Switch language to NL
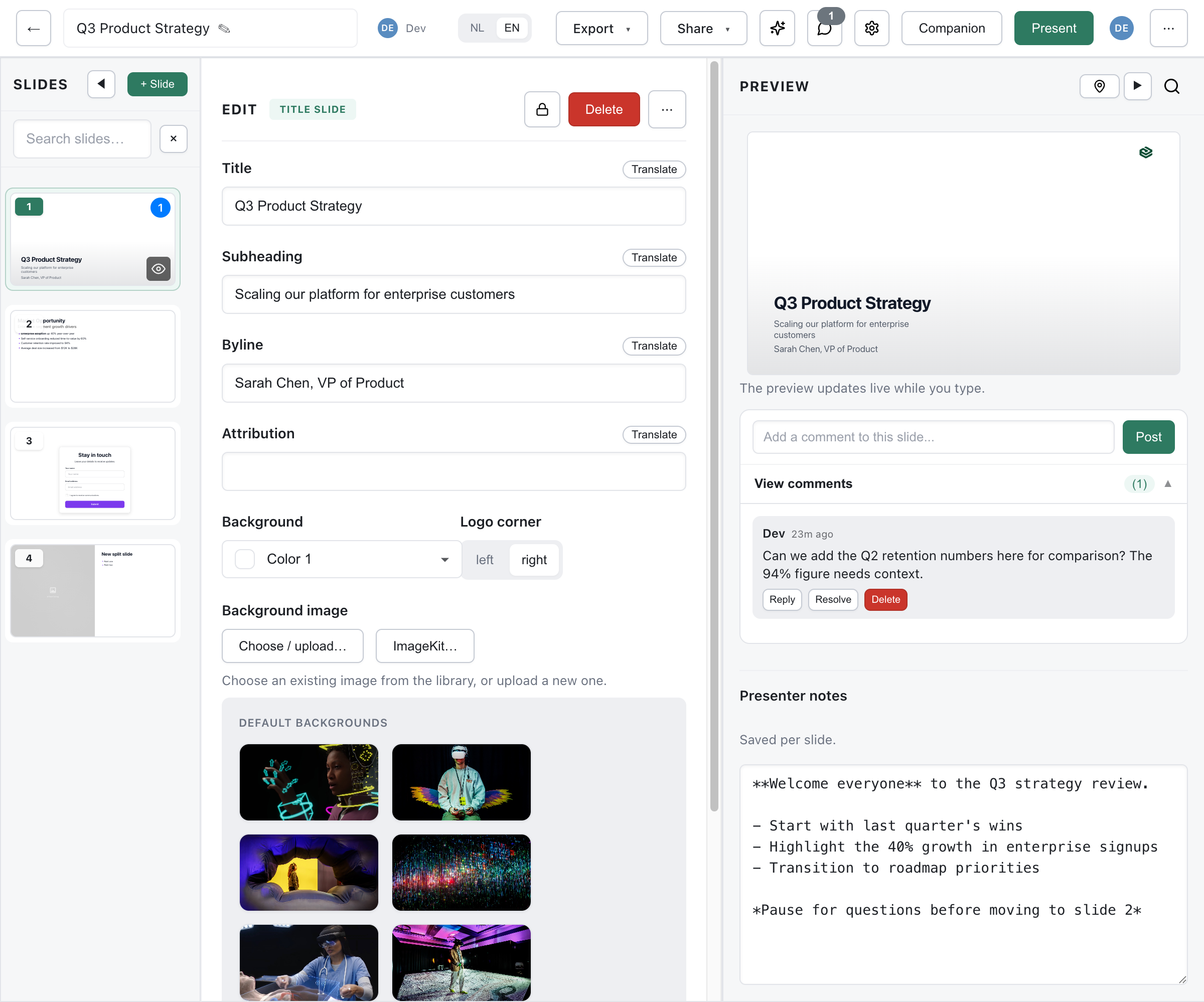This screenshot has height=1002, width=1204. 477,28
